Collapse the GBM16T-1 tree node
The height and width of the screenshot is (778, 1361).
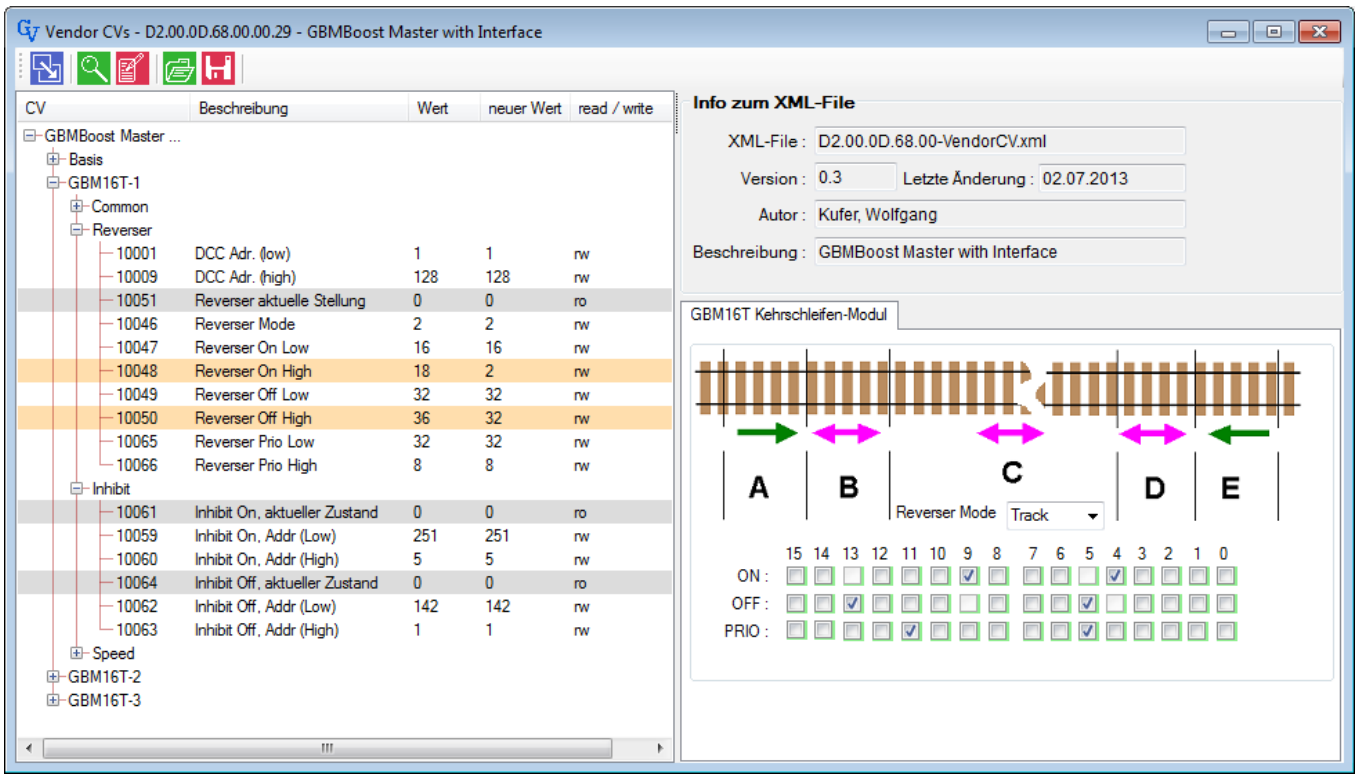53,183
